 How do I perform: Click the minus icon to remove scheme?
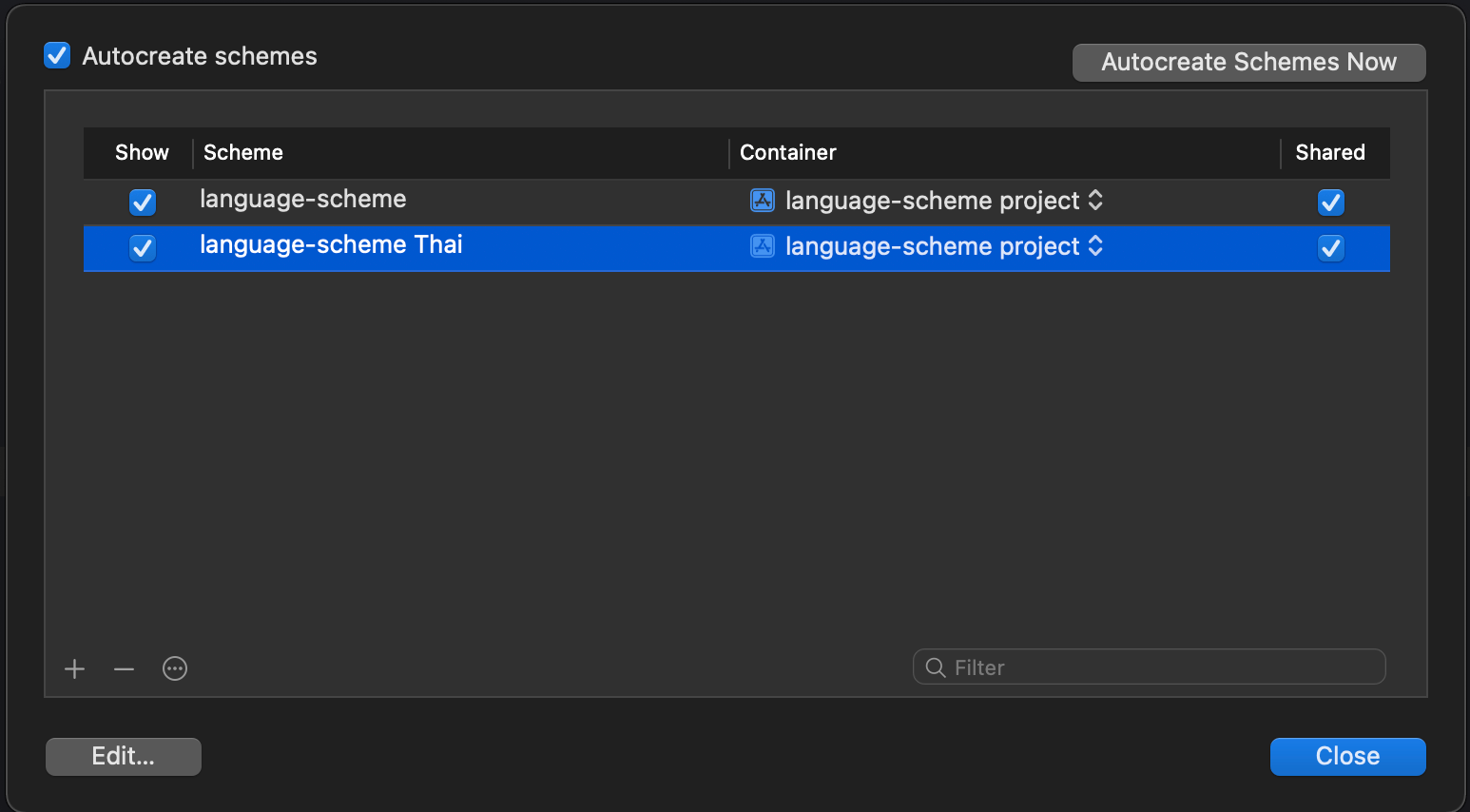124,669
